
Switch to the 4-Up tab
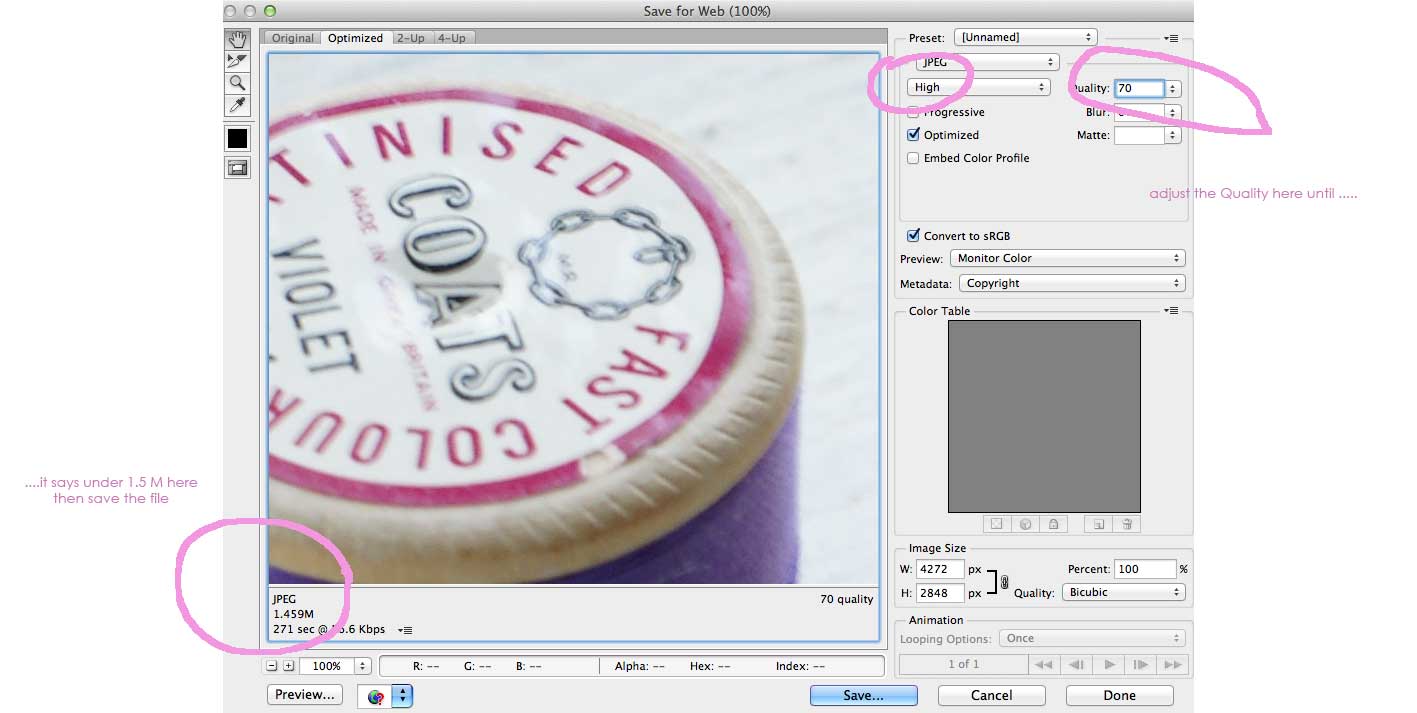coord(451,38)
